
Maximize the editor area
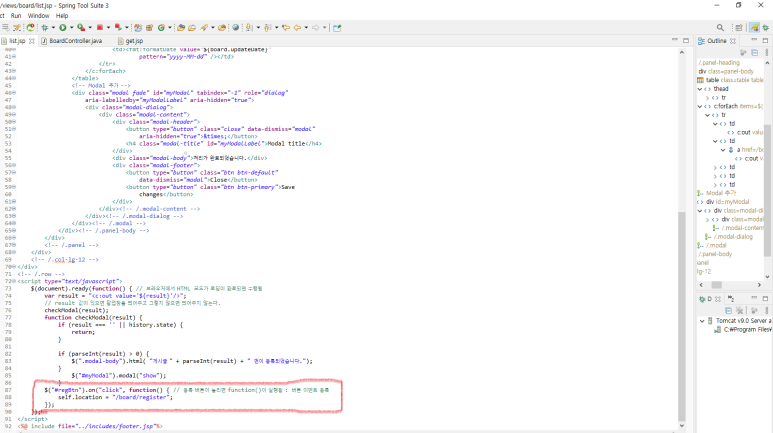click(x=686, y=40)
